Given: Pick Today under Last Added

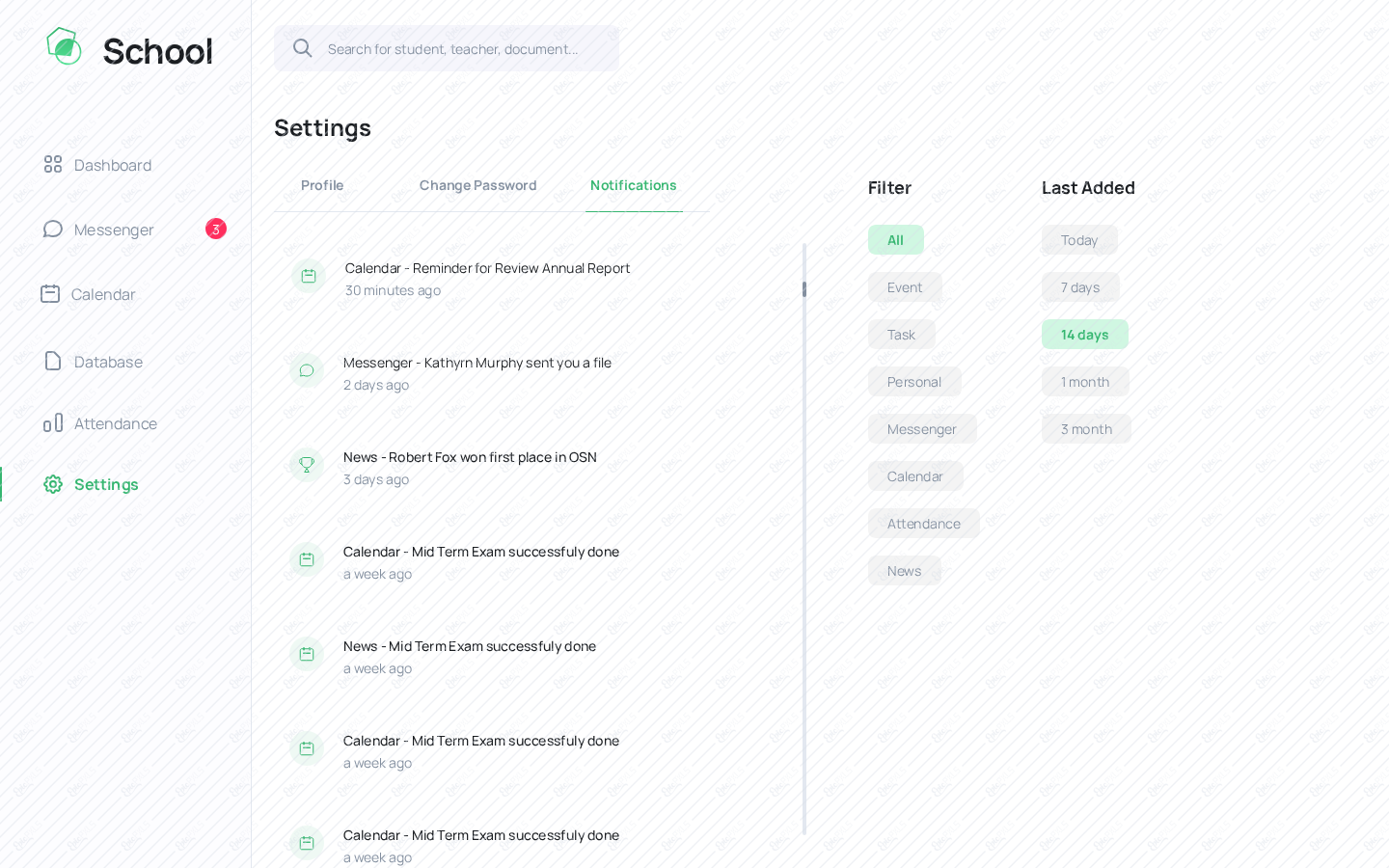Looking at the screenshot, I should 1078,240.
